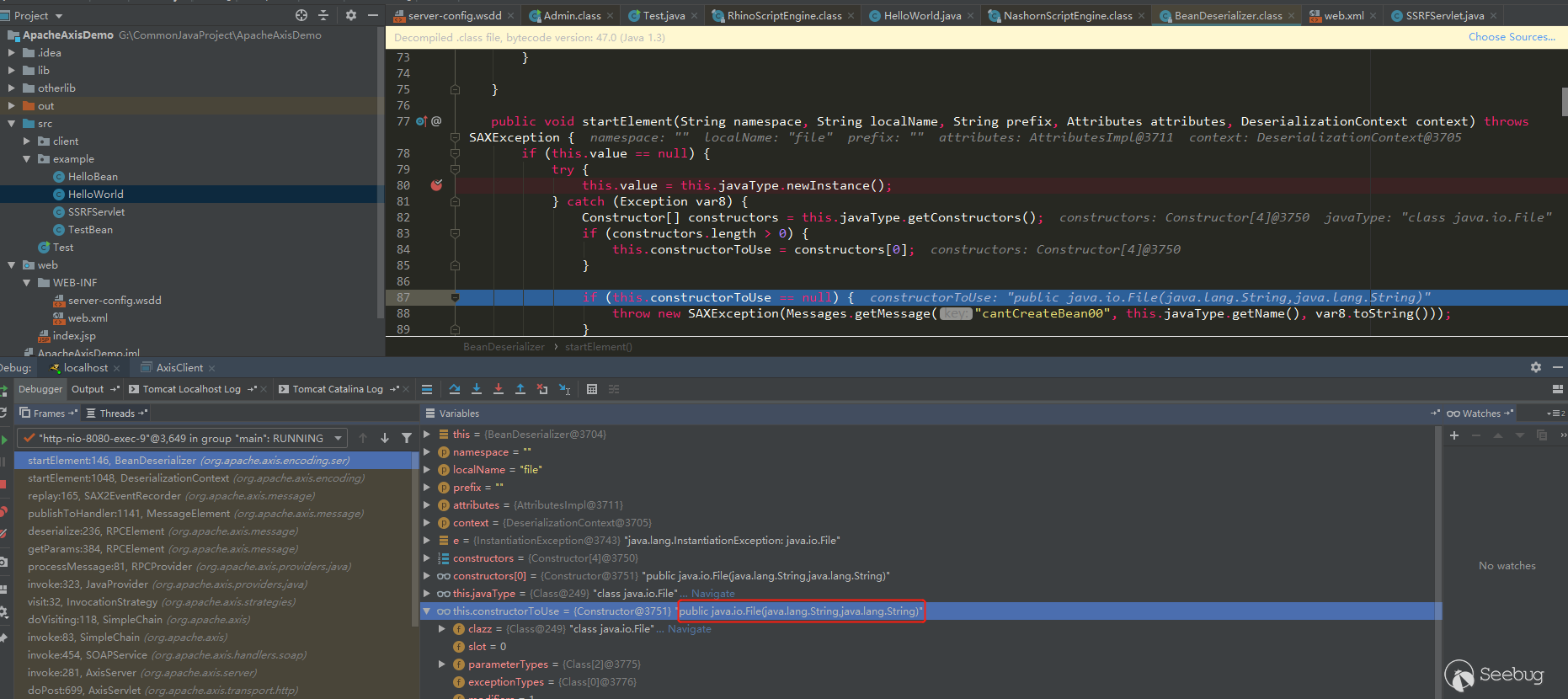The image size is (1568, 699).
Task: Click the Force Step Into red arrow icon
Action: [499, 389]
